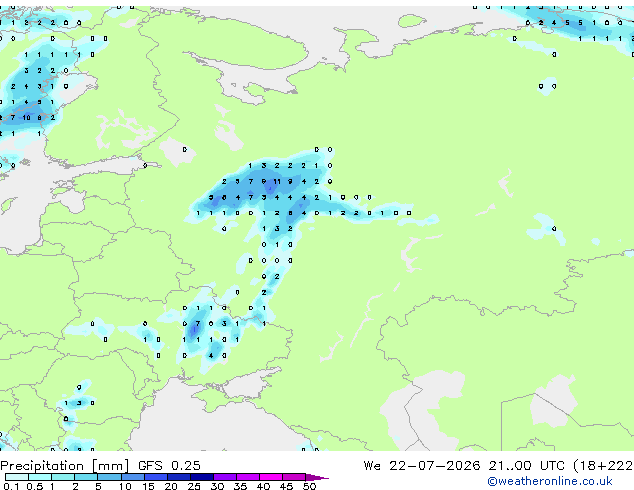Click the 'We 22-07-2026' date text

pos(422,466)
